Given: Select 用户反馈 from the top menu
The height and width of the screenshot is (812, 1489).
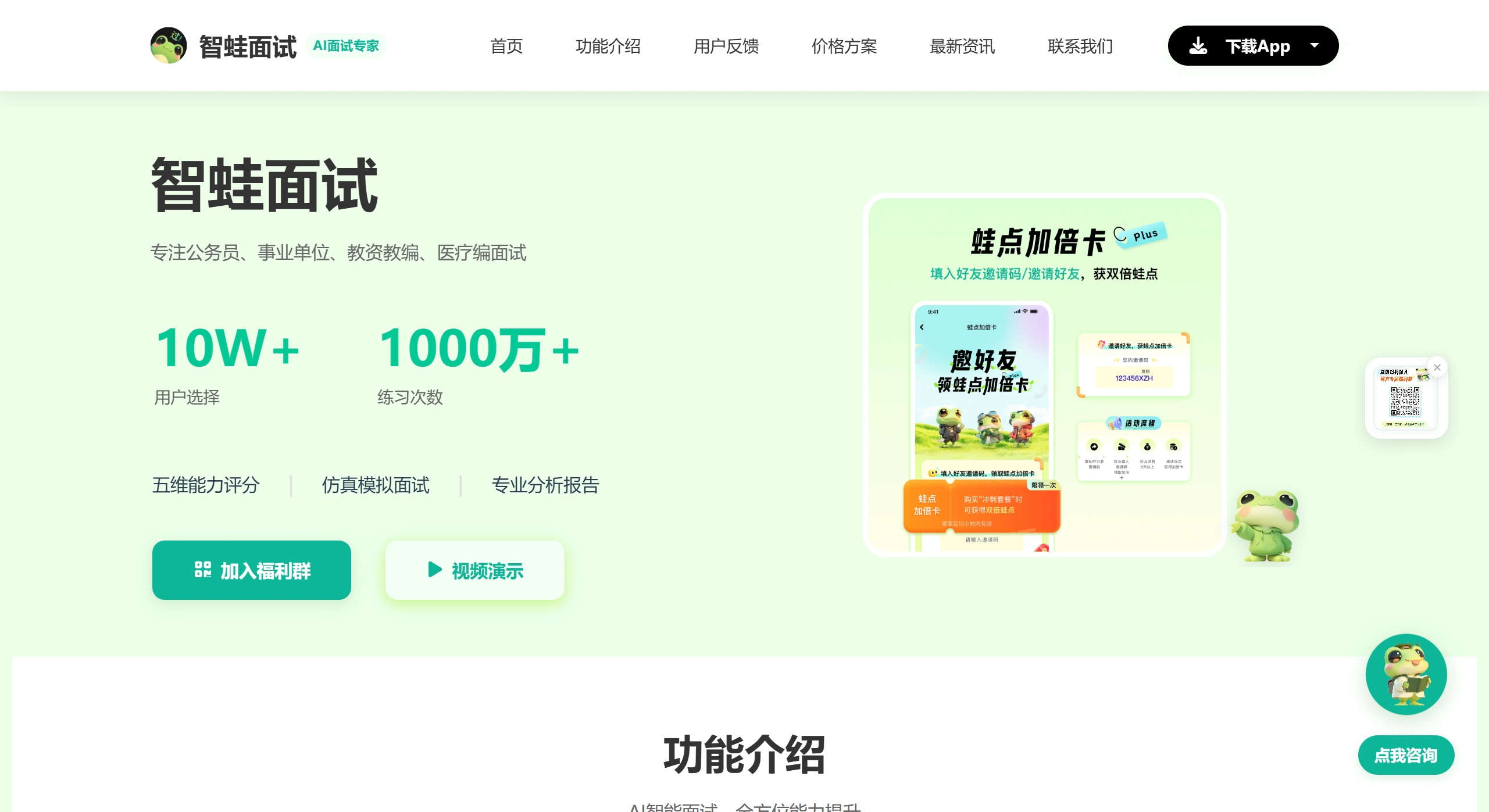Looking at the screenshot, I should point(726,46).
